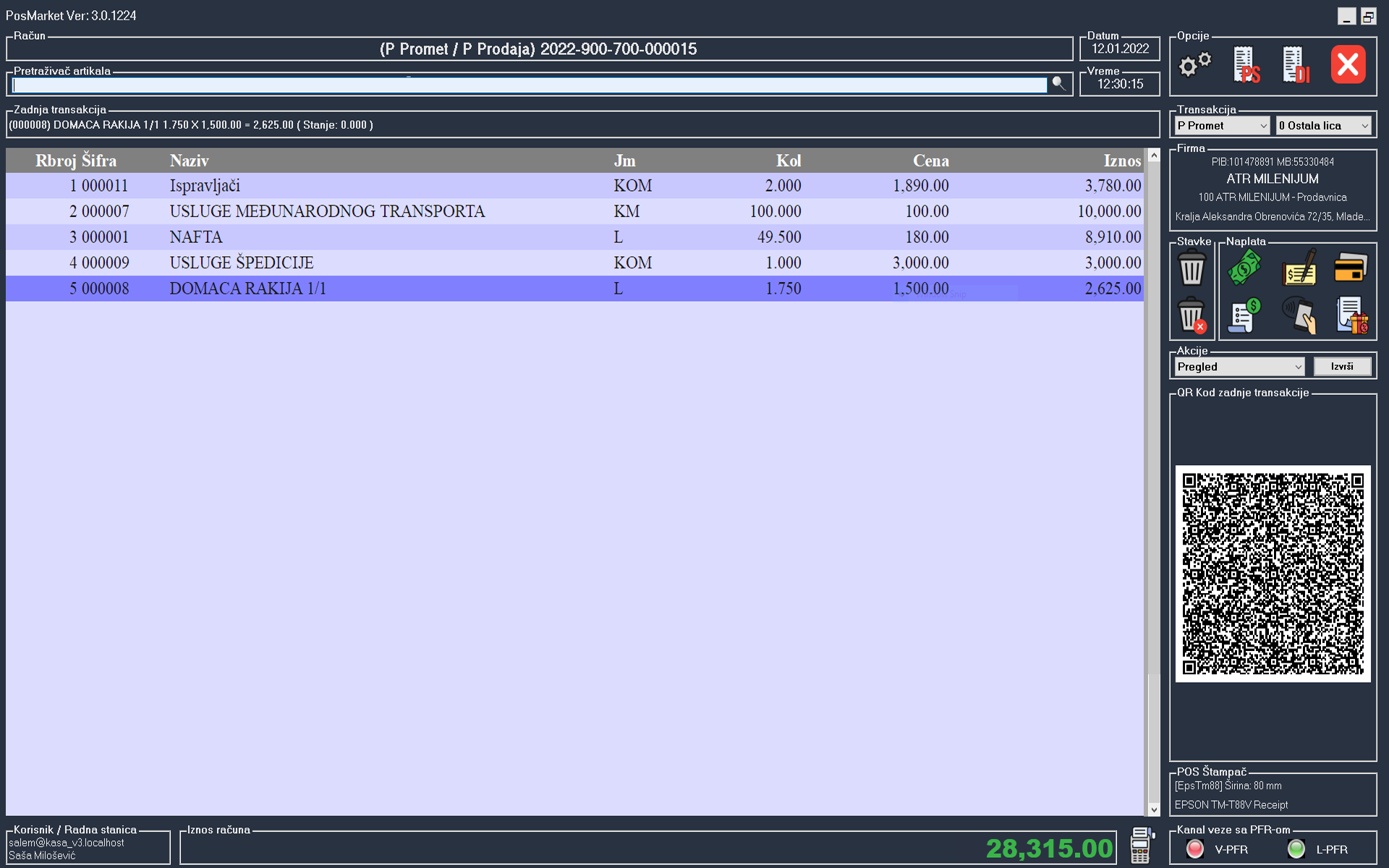Click the invoice with dollar icon
Viewport: 1389px width, 868px height.
(1244, 315)
